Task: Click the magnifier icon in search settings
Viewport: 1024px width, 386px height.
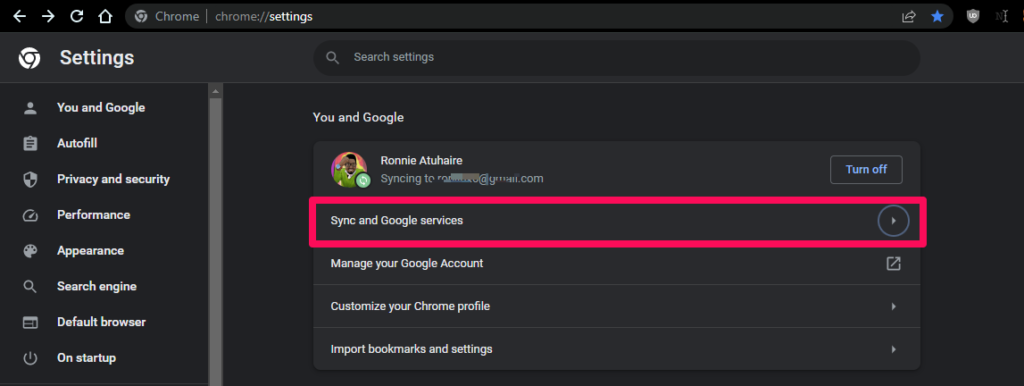Action: point(332,57)
